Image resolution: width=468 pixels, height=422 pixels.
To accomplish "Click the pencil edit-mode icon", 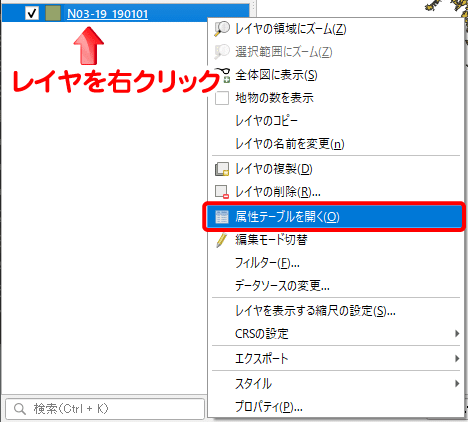I will [x=221, y=240].
